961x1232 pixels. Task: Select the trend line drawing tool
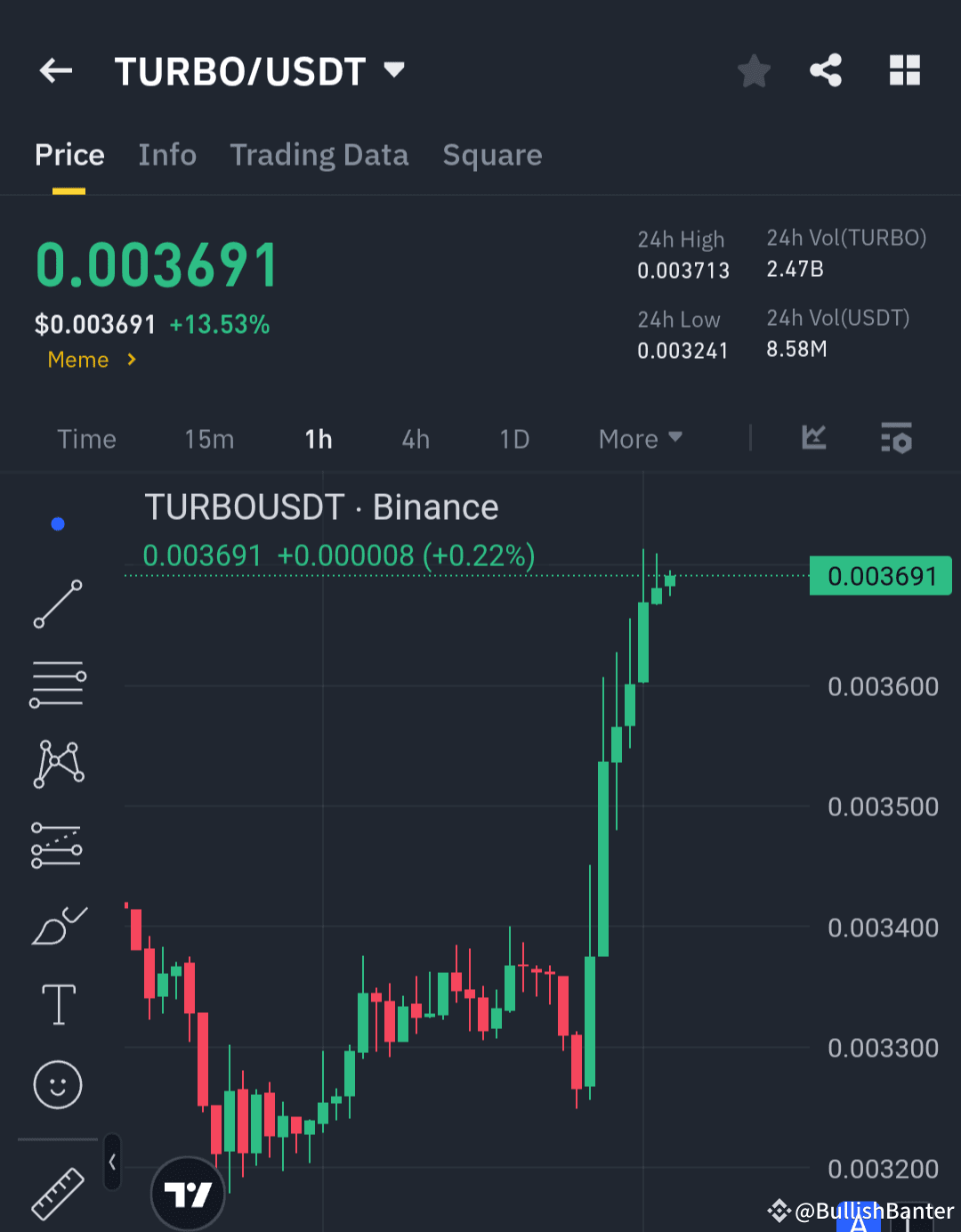(x=57, y=605)
